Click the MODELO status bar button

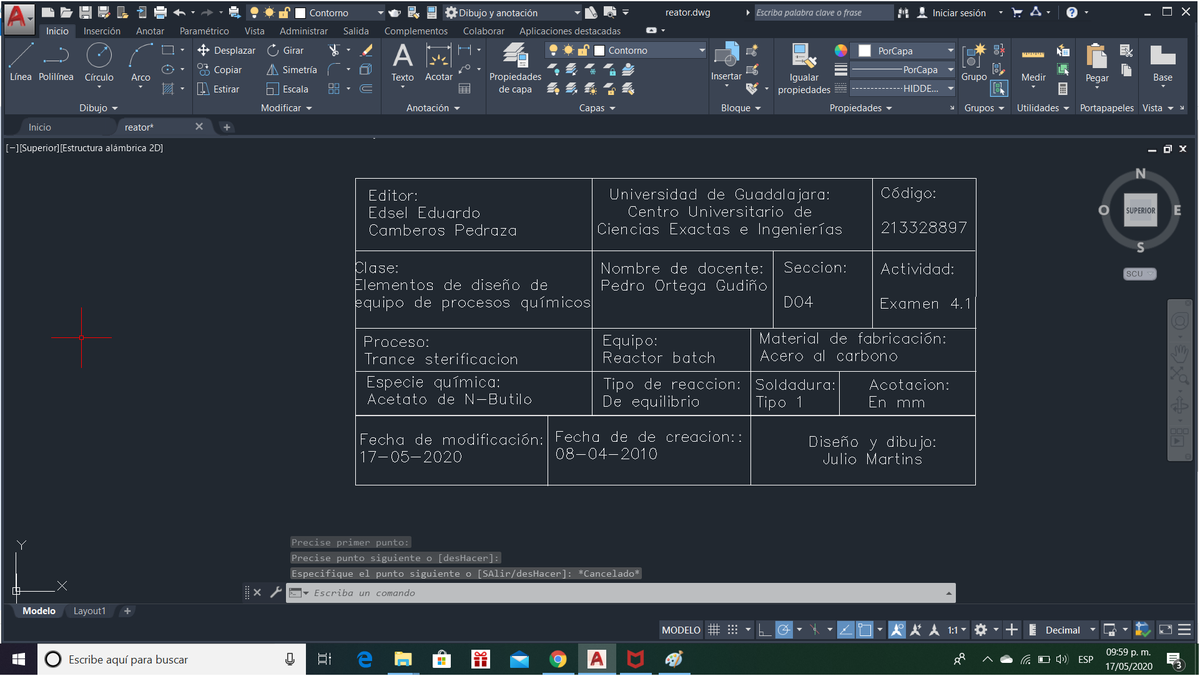point(681,630)
